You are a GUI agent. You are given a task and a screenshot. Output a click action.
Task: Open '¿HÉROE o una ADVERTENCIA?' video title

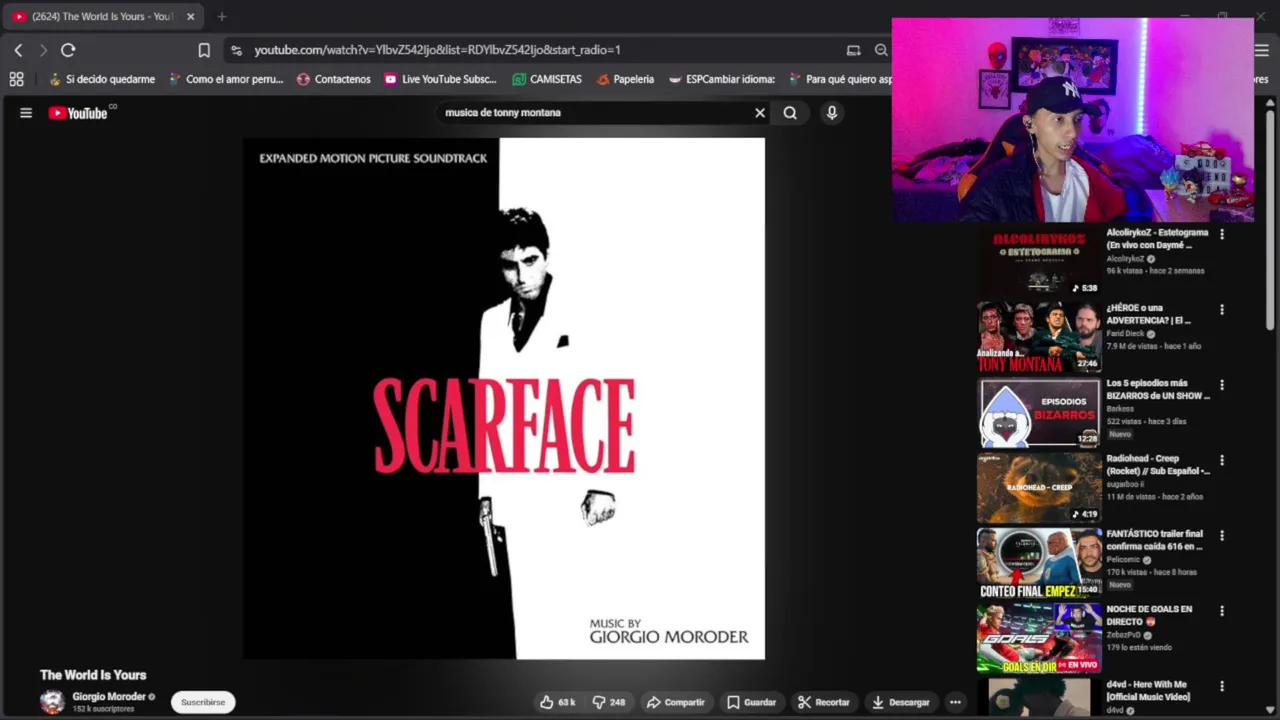1149,314
